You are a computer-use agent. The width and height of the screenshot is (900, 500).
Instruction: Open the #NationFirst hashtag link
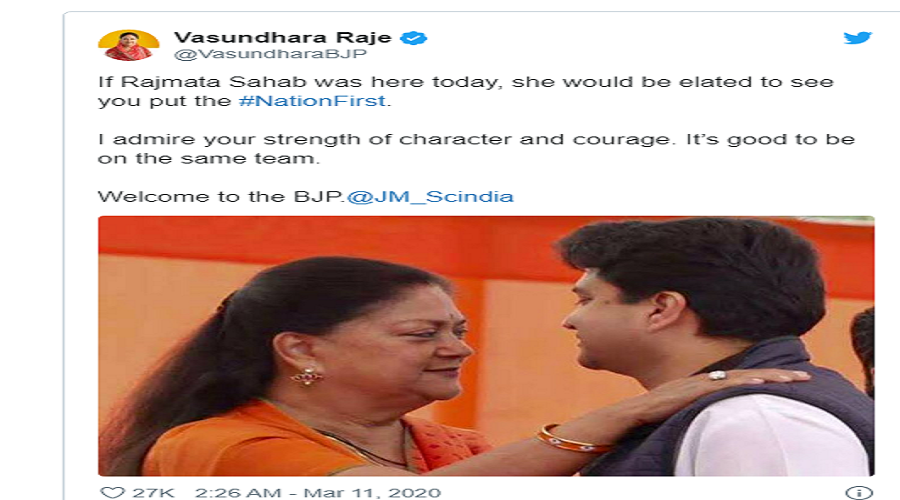(x=312, y=101)
